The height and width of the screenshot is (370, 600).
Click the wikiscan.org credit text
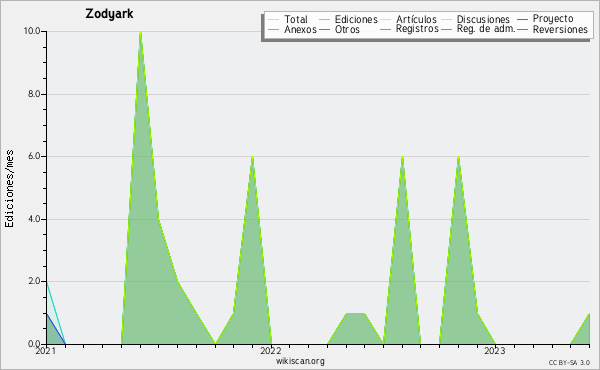pyautogui.click(x=300, y=361)
